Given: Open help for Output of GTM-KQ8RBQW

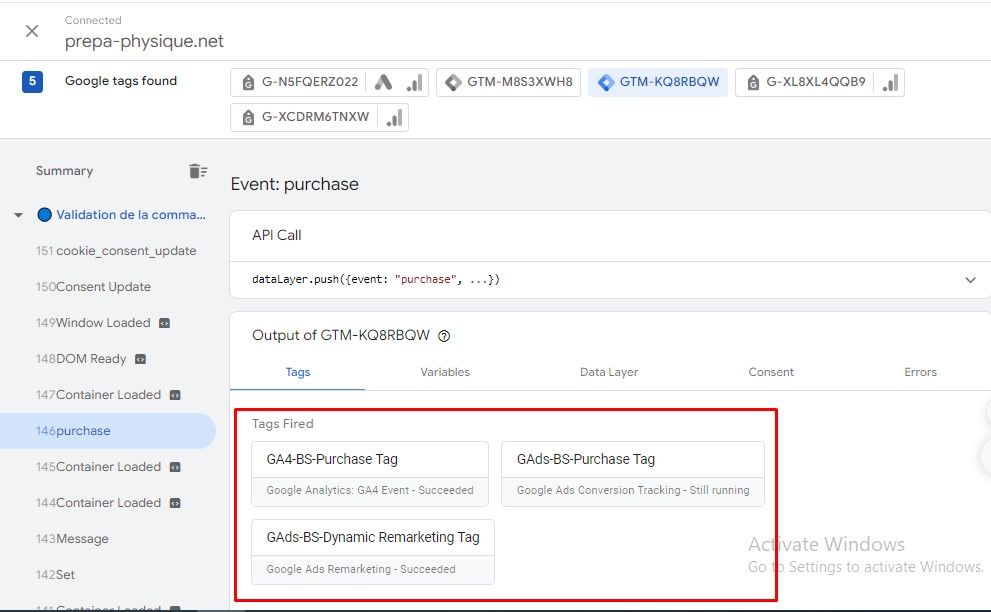Looking at the screenshot, I should pos(444,336).
